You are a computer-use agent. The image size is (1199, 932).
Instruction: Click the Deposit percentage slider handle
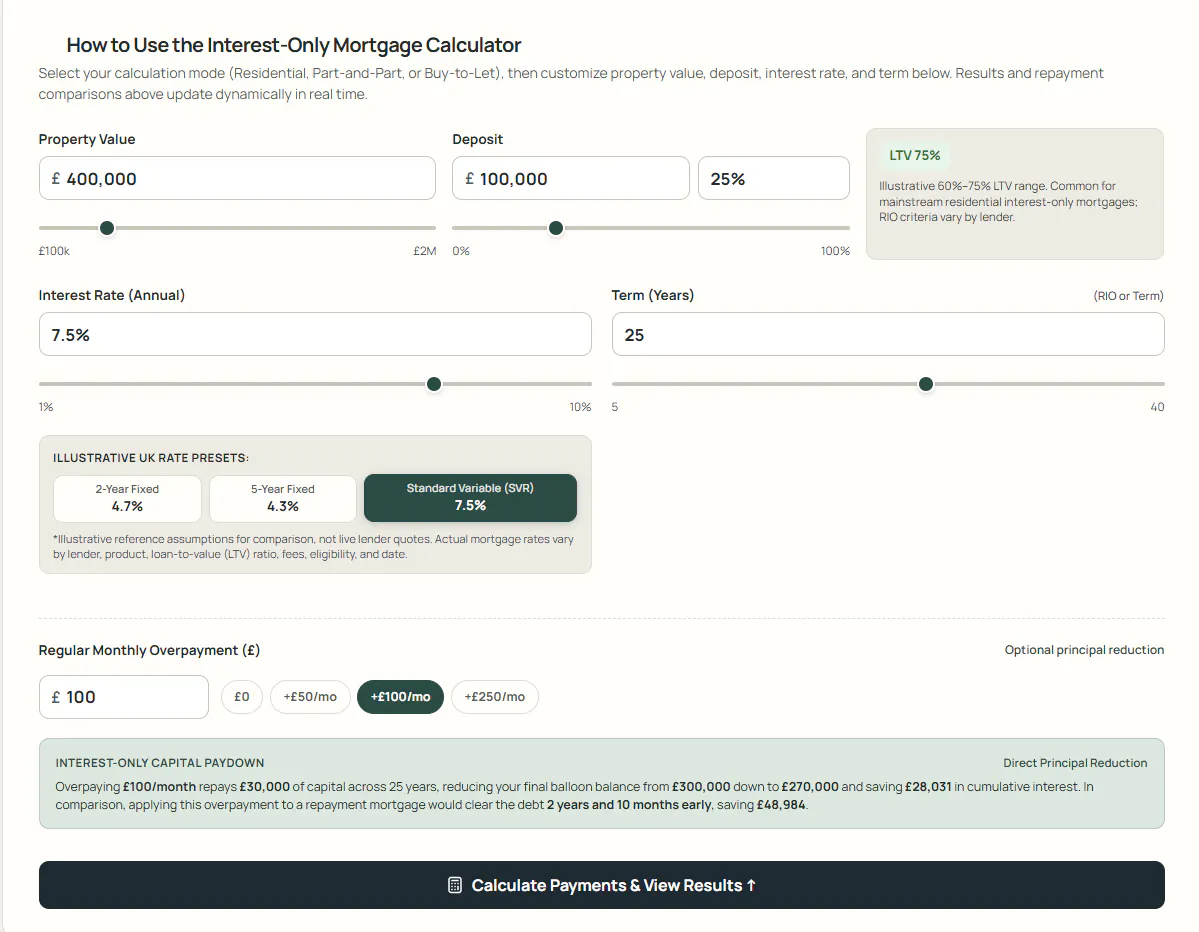[556, 228]
